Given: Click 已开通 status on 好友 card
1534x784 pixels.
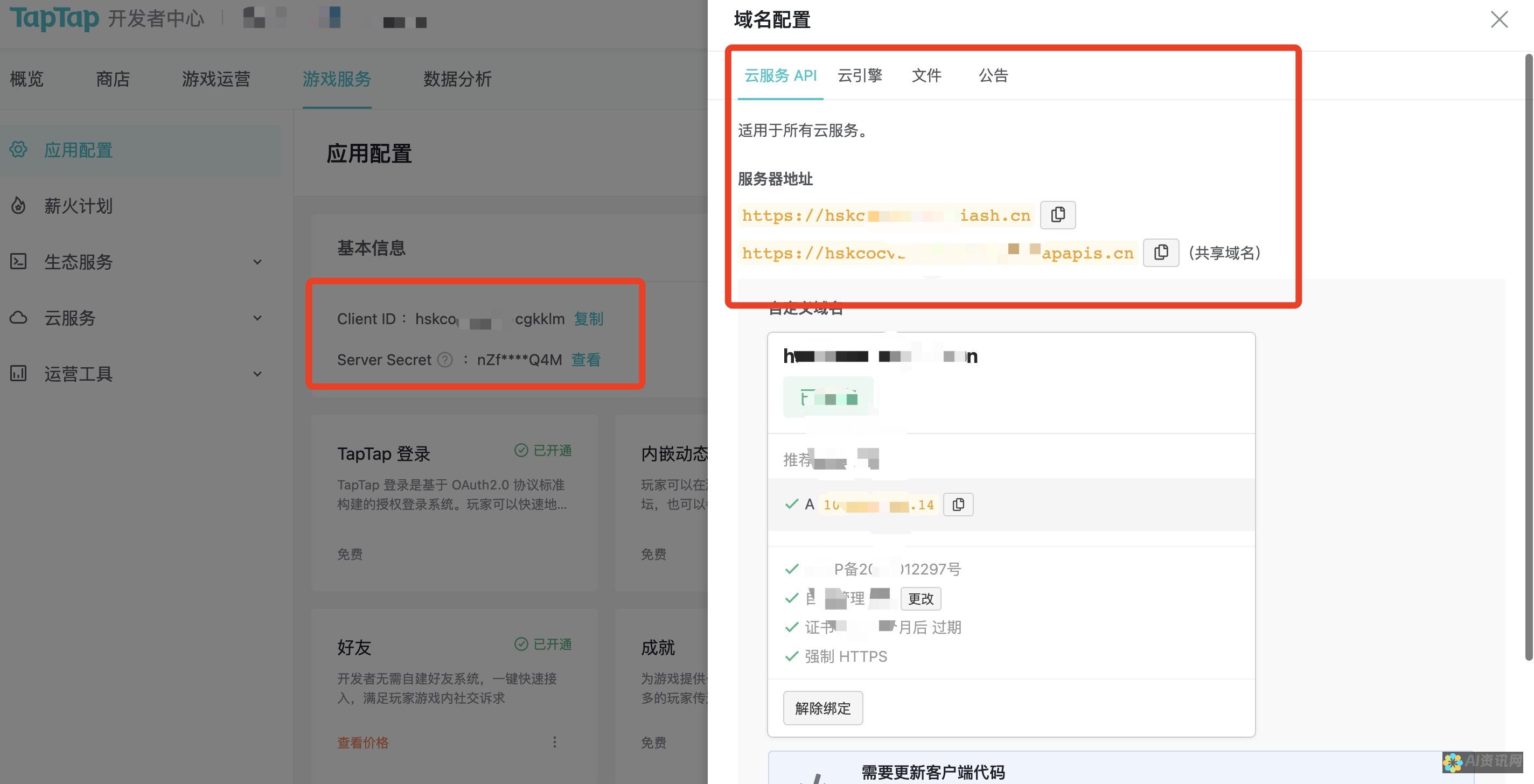Looking at the screenshot, I should [x=543, y=645].
